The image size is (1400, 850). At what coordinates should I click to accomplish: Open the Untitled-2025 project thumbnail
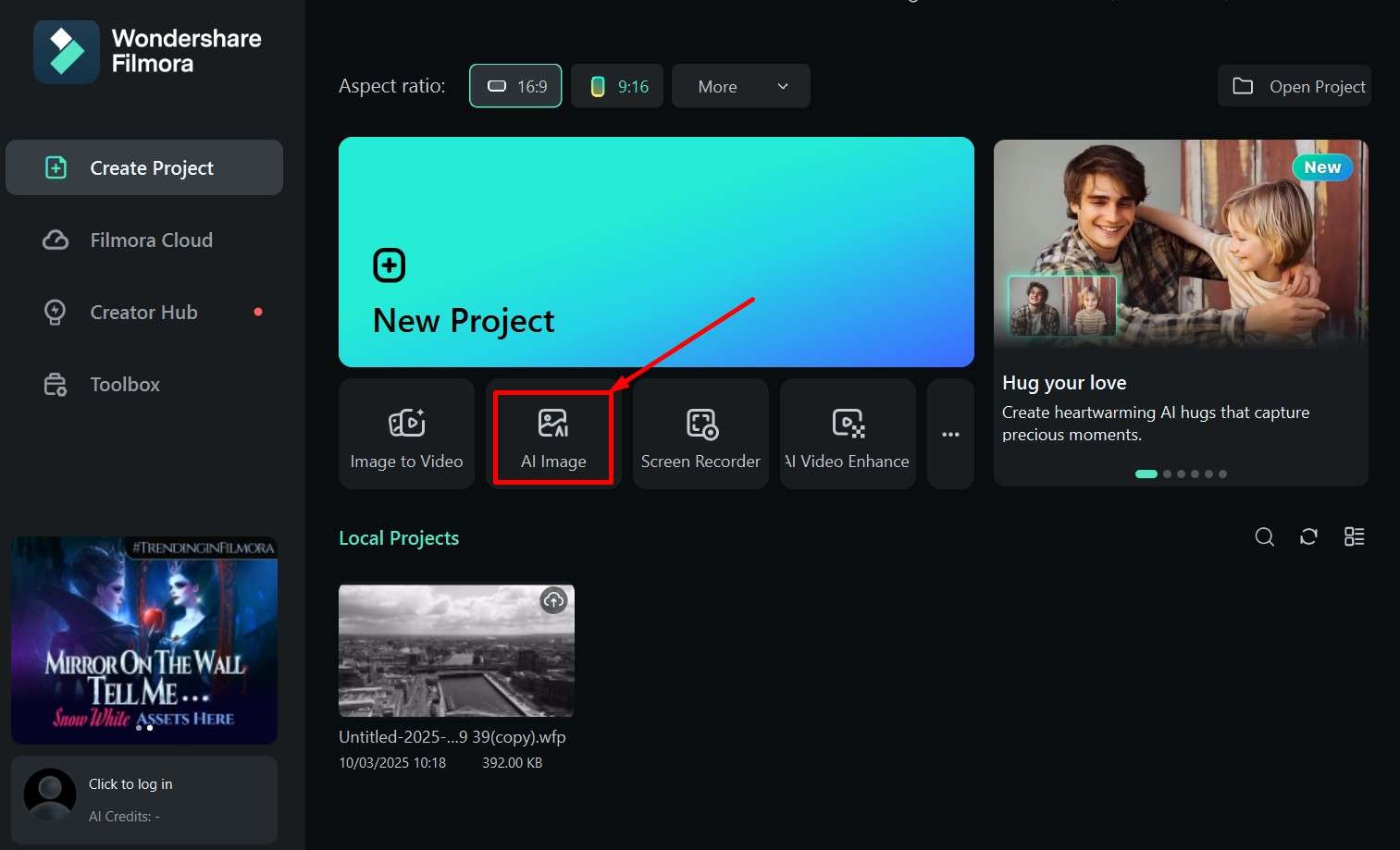[456, 649]
